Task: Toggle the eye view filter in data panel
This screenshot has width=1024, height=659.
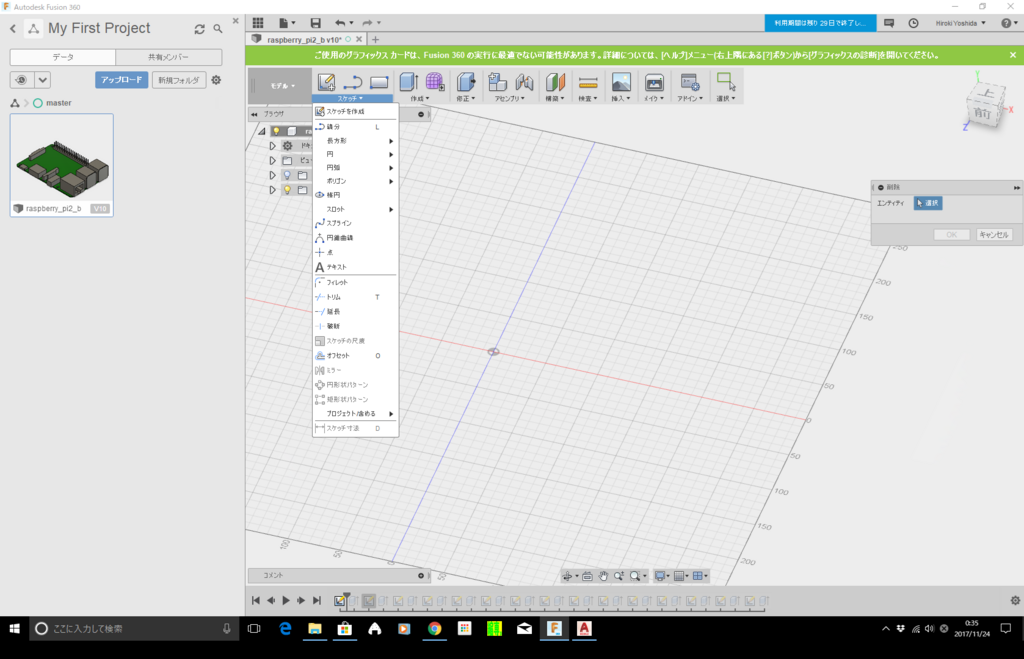Action: [22, 80]
